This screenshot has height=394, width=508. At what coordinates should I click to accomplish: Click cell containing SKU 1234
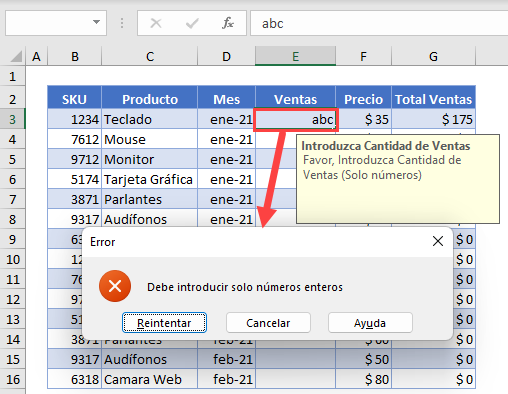74,119
